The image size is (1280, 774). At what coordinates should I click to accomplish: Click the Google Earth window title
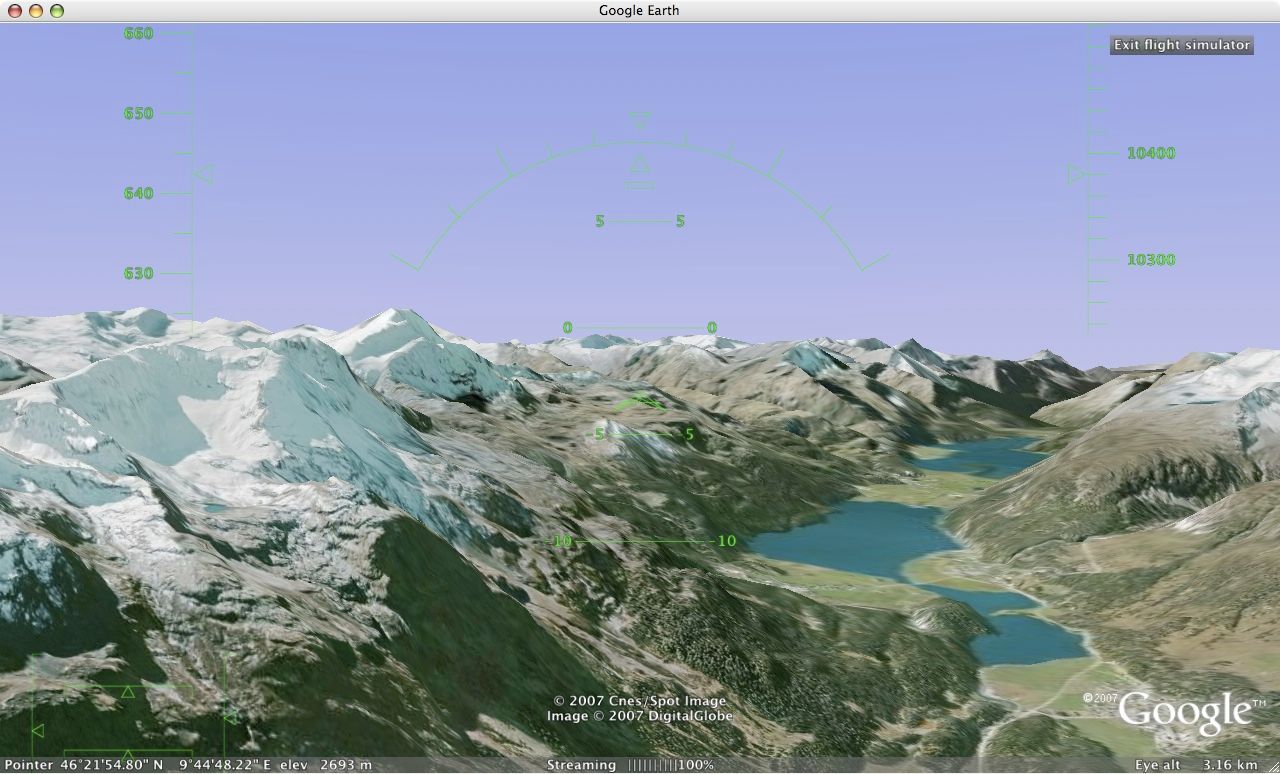(639, 11)
